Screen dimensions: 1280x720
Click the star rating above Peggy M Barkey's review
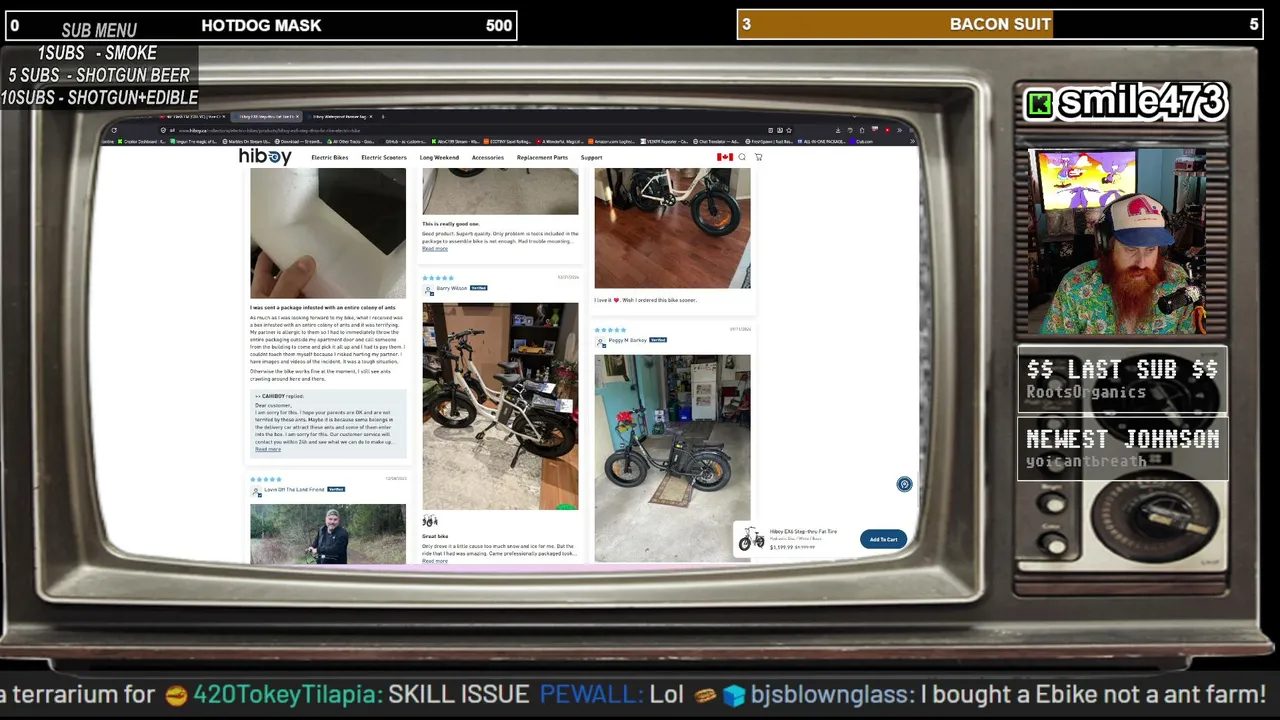click(610, 330)
